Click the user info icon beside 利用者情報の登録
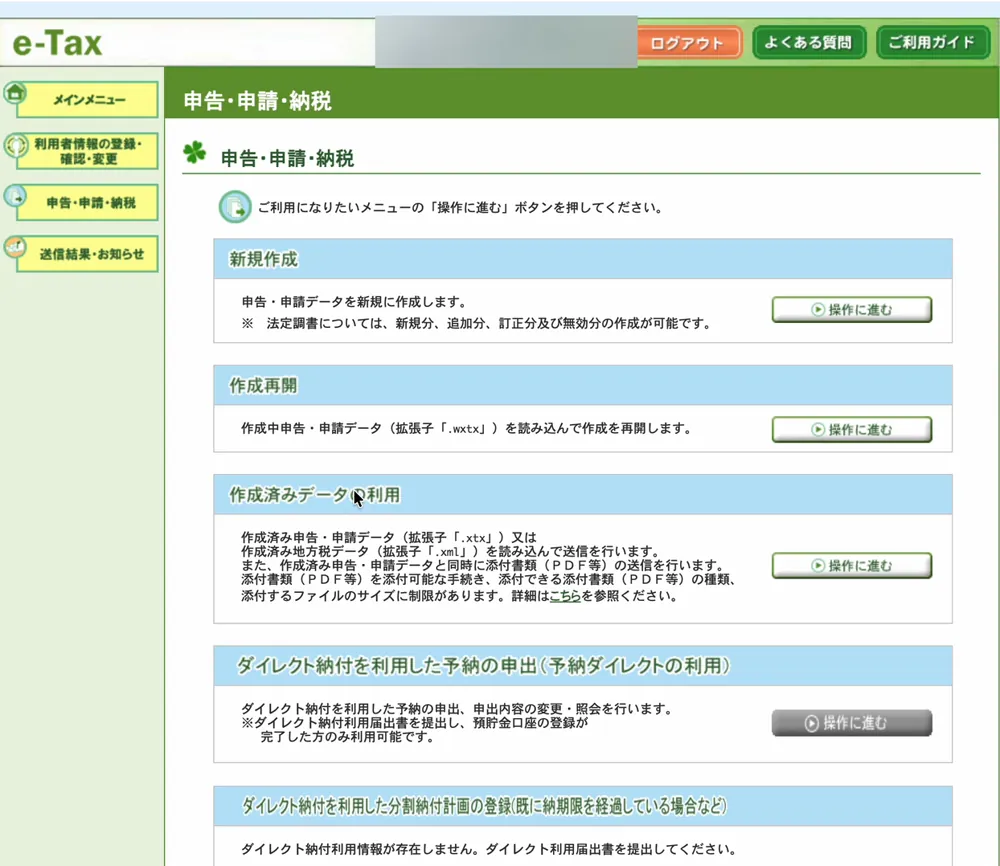This screenshot has height=866, width=1000. (16, 146)
